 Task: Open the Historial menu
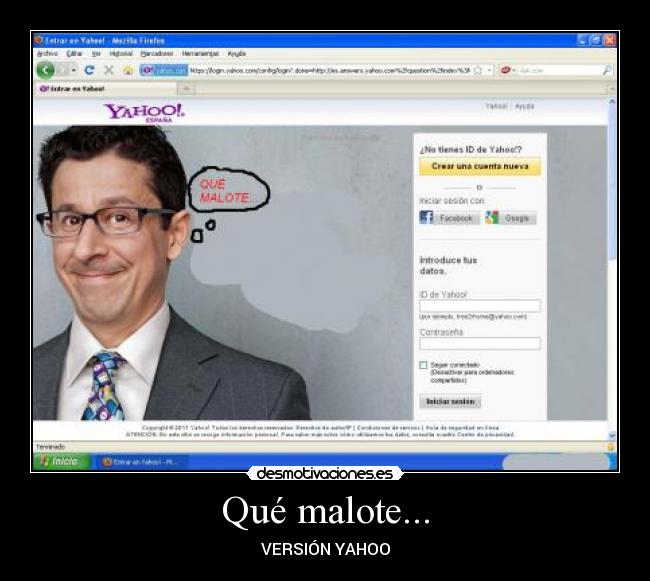tap(121, 53)
